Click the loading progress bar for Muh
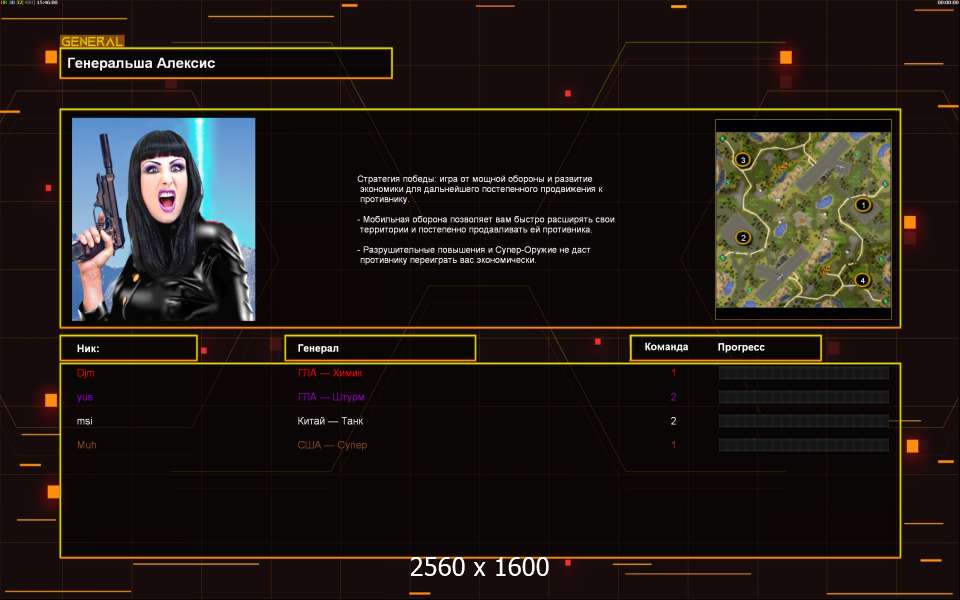Image resolution: width=960 pixels, height=600 pixels. (x=803, y=445)
